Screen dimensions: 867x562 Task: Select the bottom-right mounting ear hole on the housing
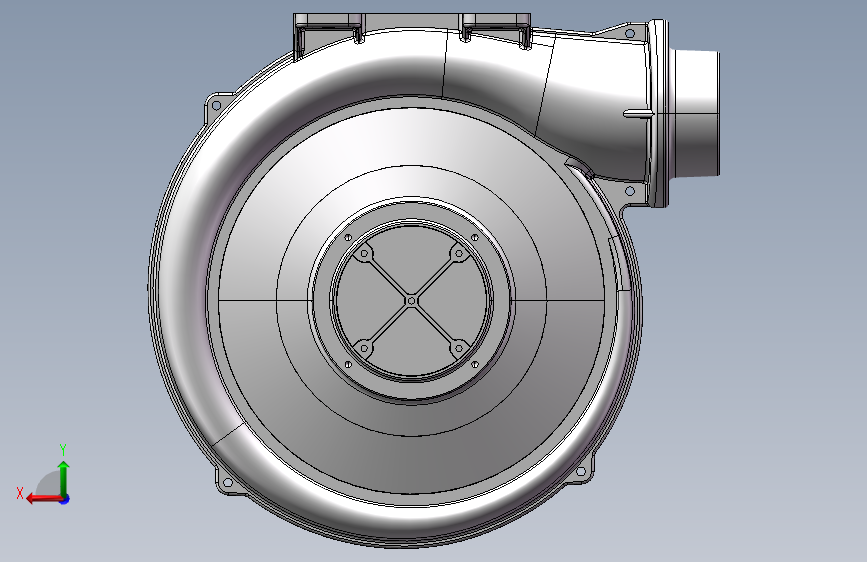[581, 472]
